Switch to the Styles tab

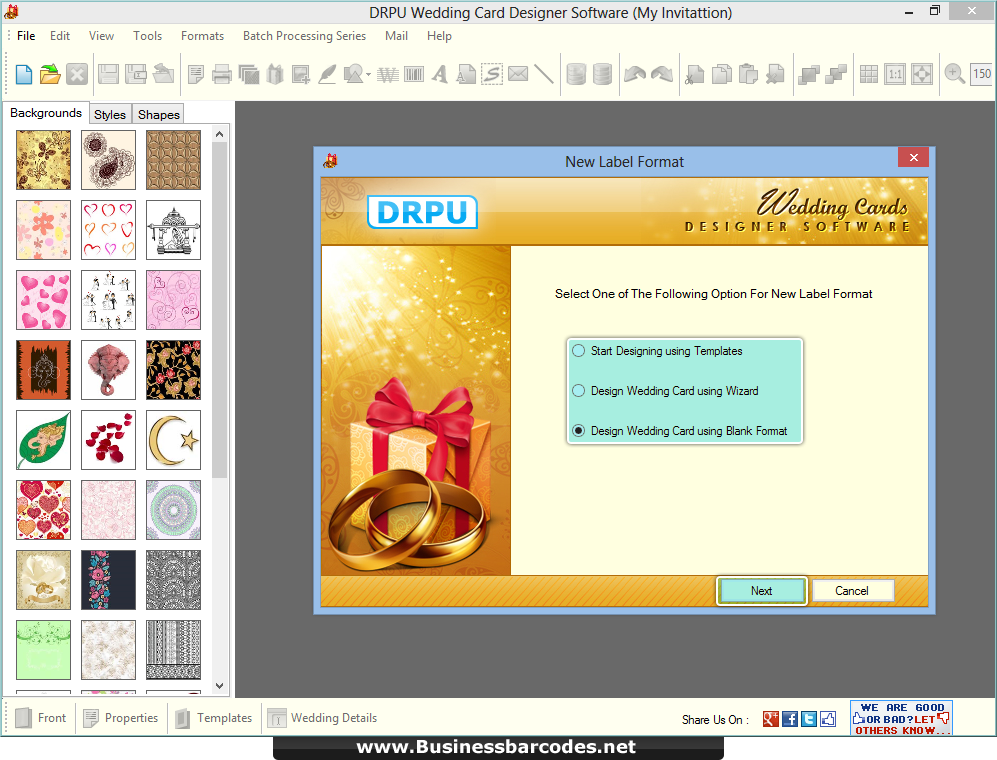coord(110,114)
